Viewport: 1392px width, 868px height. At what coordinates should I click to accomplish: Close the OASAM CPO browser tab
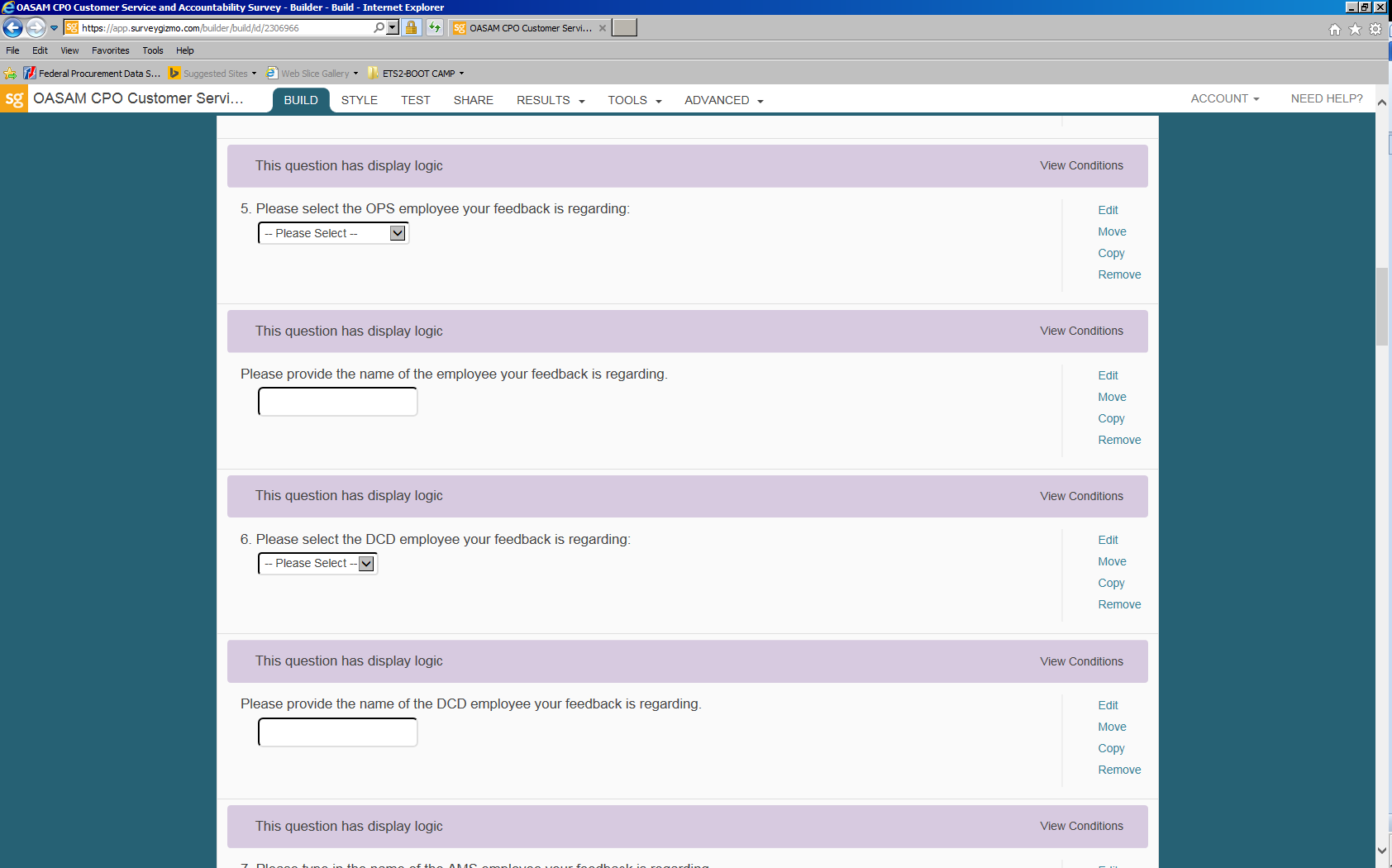(603, 28)
